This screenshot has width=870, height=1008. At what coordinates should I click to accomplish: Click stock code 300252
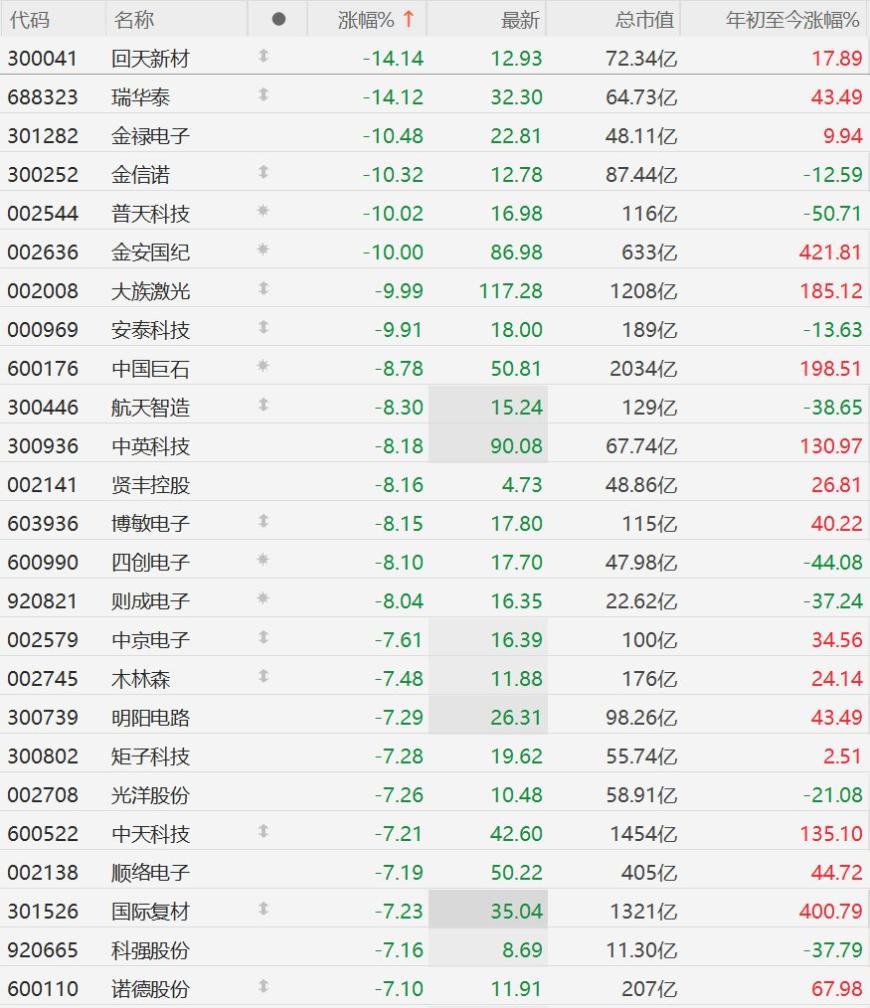(42, 175)
